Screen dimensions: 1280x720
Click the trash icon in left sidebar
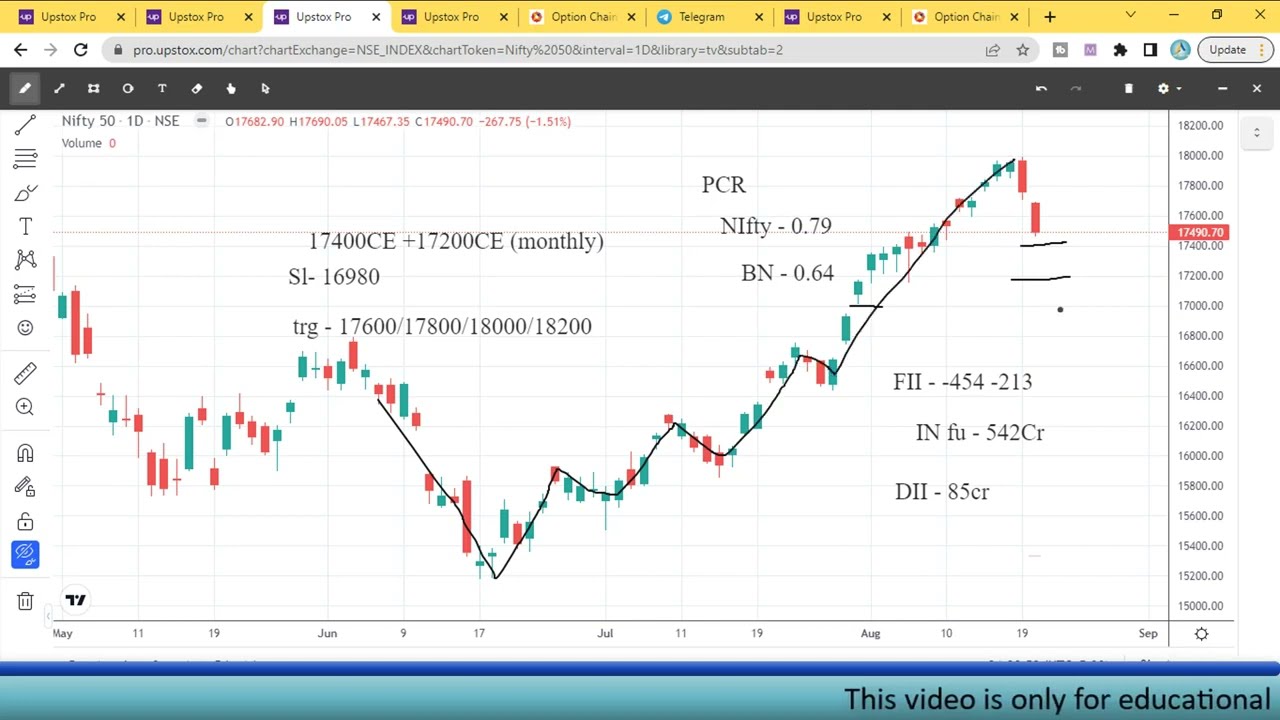(x=25, y=601)
